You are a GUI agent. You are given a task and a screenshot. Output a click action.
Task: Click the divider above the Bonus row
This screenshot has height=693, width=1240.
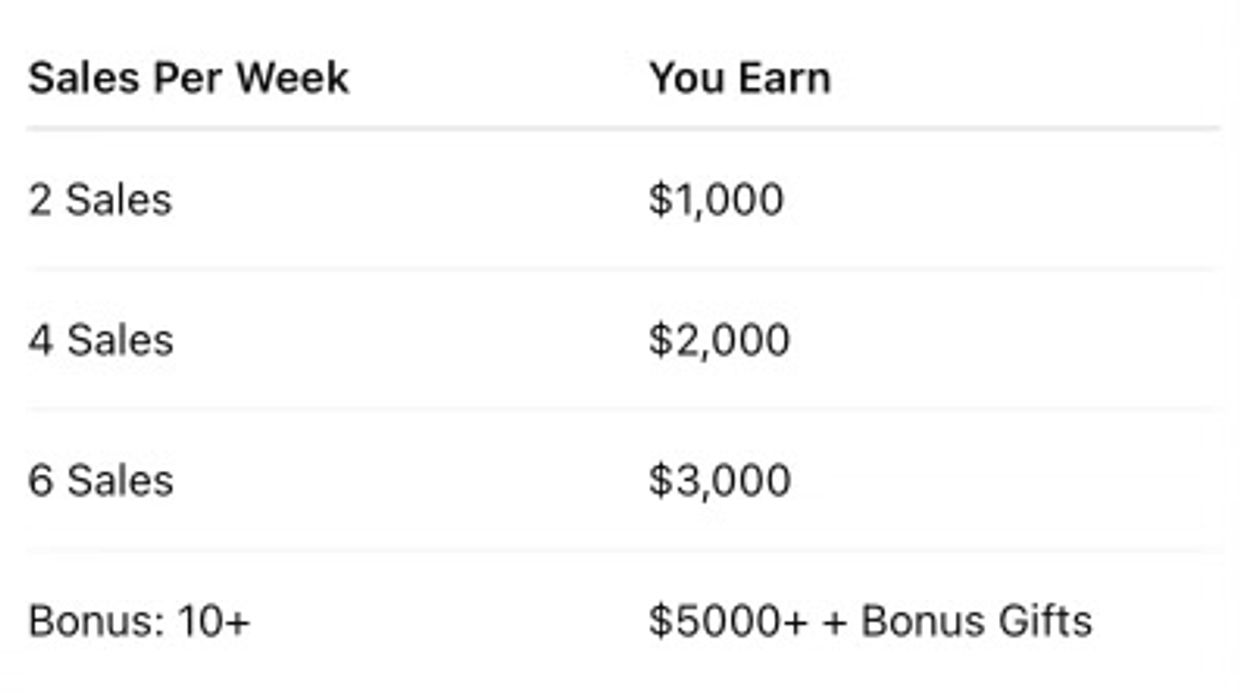pyautogui.click(x=622, y=550)
